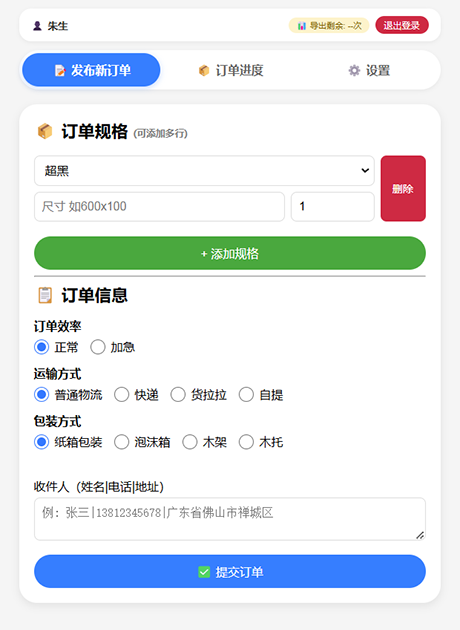Click the red 删除 button
Screen dimensions: 460x630
click(403, 188)
